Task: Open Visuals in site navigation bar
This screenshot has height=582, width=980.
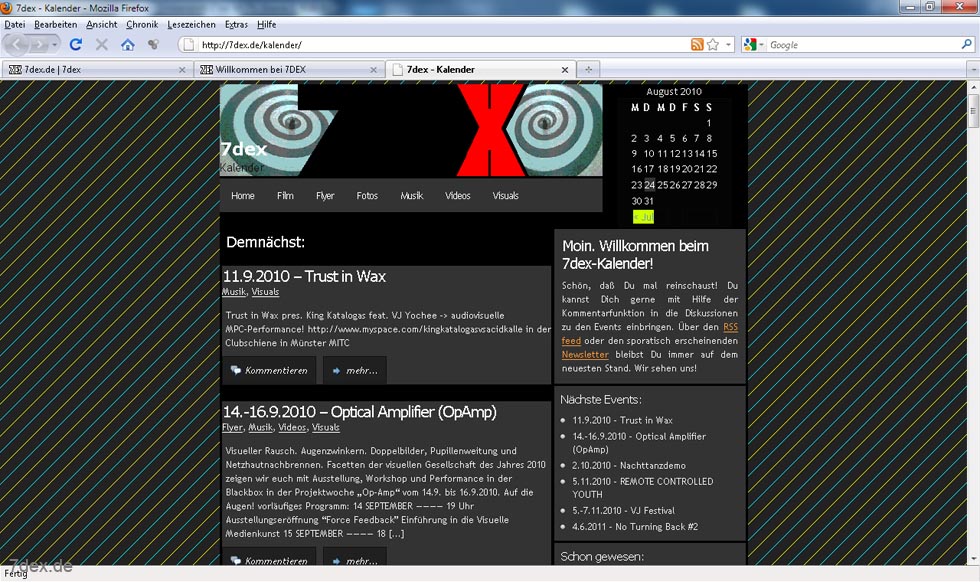Action: point(505,196)
